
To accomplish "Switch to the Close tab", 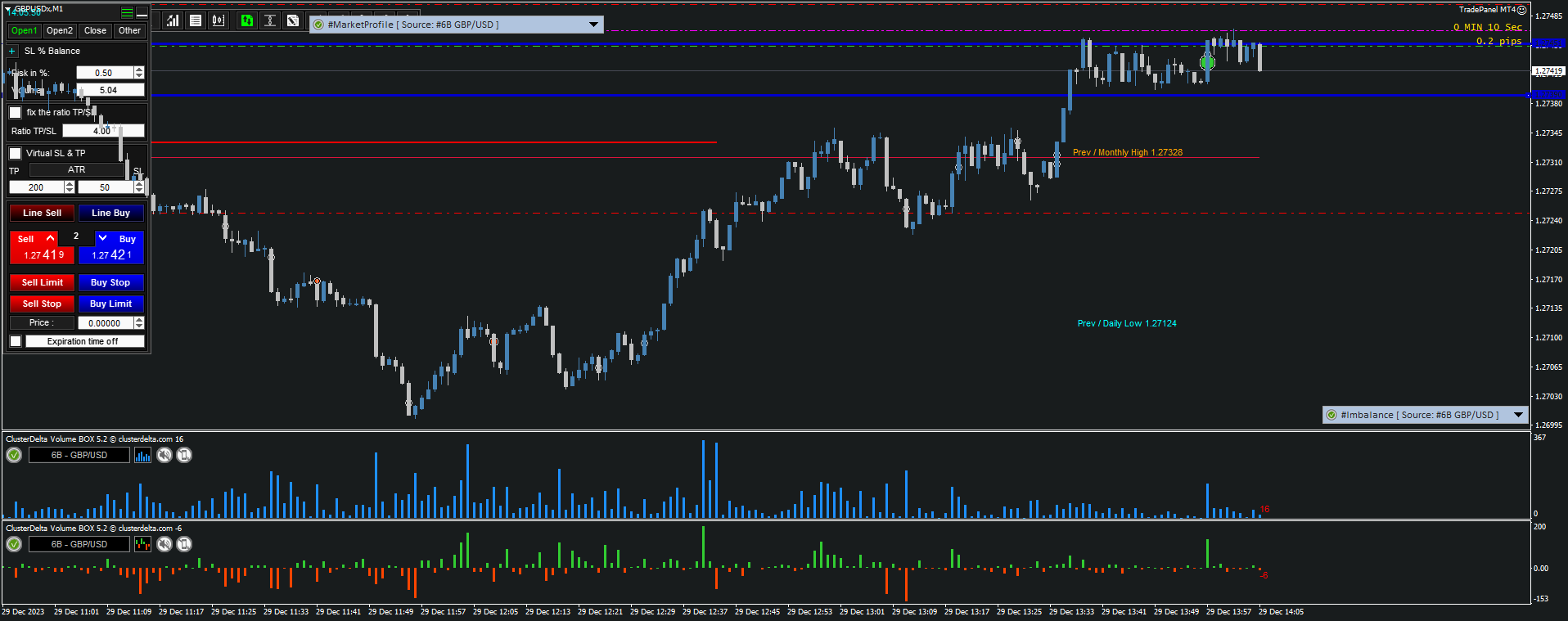I will pos(95,31).
